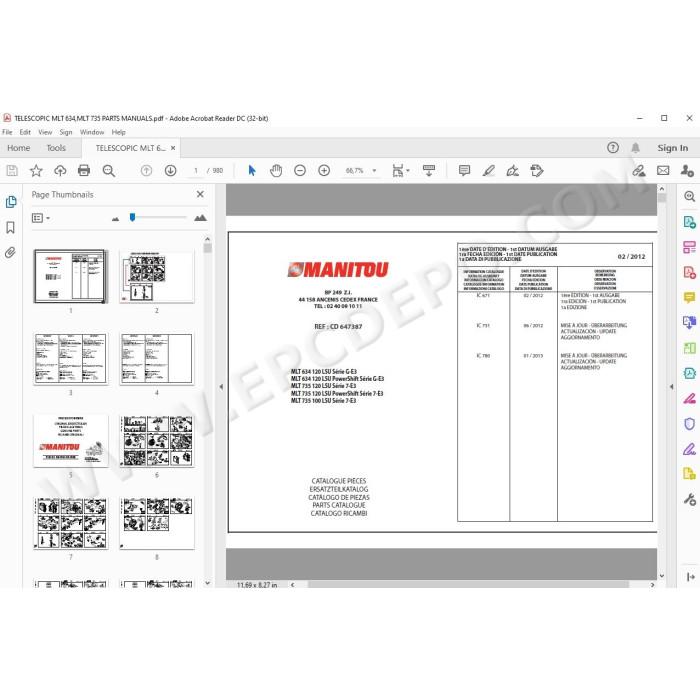Image resolution: width=700 pixels, height=700 pixels.
Task: Click the page number input field
Action: (196, 171)
